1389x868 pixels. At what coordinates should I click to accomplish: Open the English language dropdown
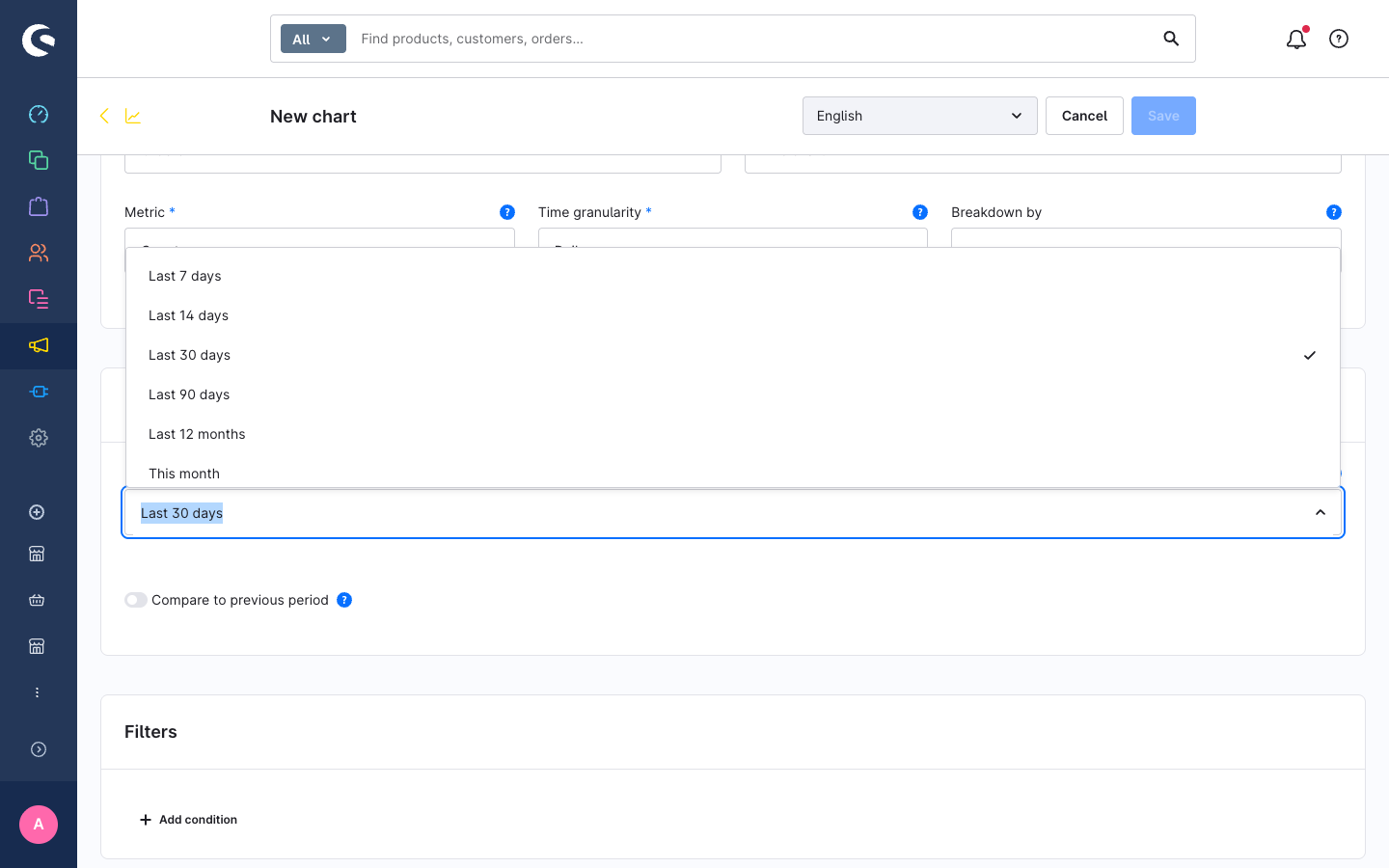click(x=920, y=116)
